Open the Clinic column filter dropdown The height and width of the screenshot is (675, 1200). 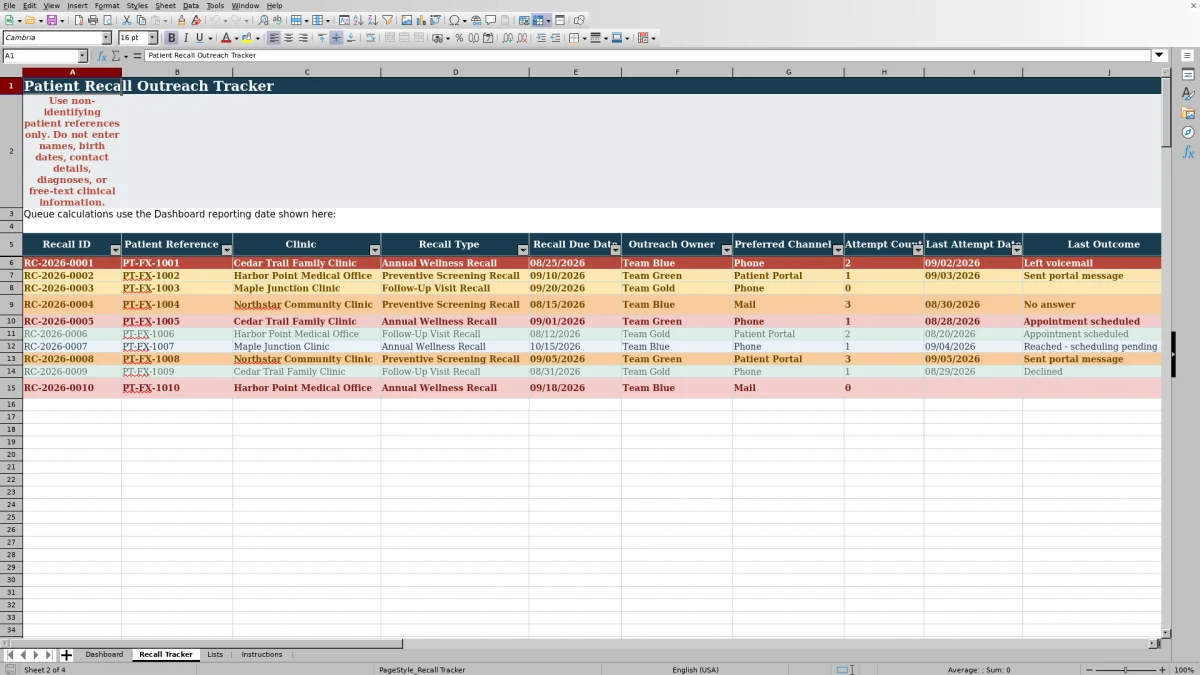point(375,250)
